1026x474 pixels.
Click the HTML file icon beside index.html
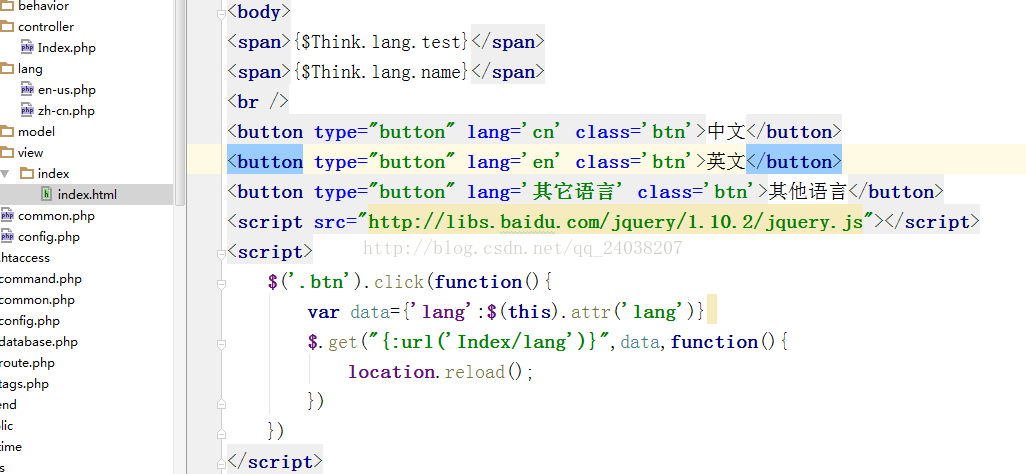(46, 194)
